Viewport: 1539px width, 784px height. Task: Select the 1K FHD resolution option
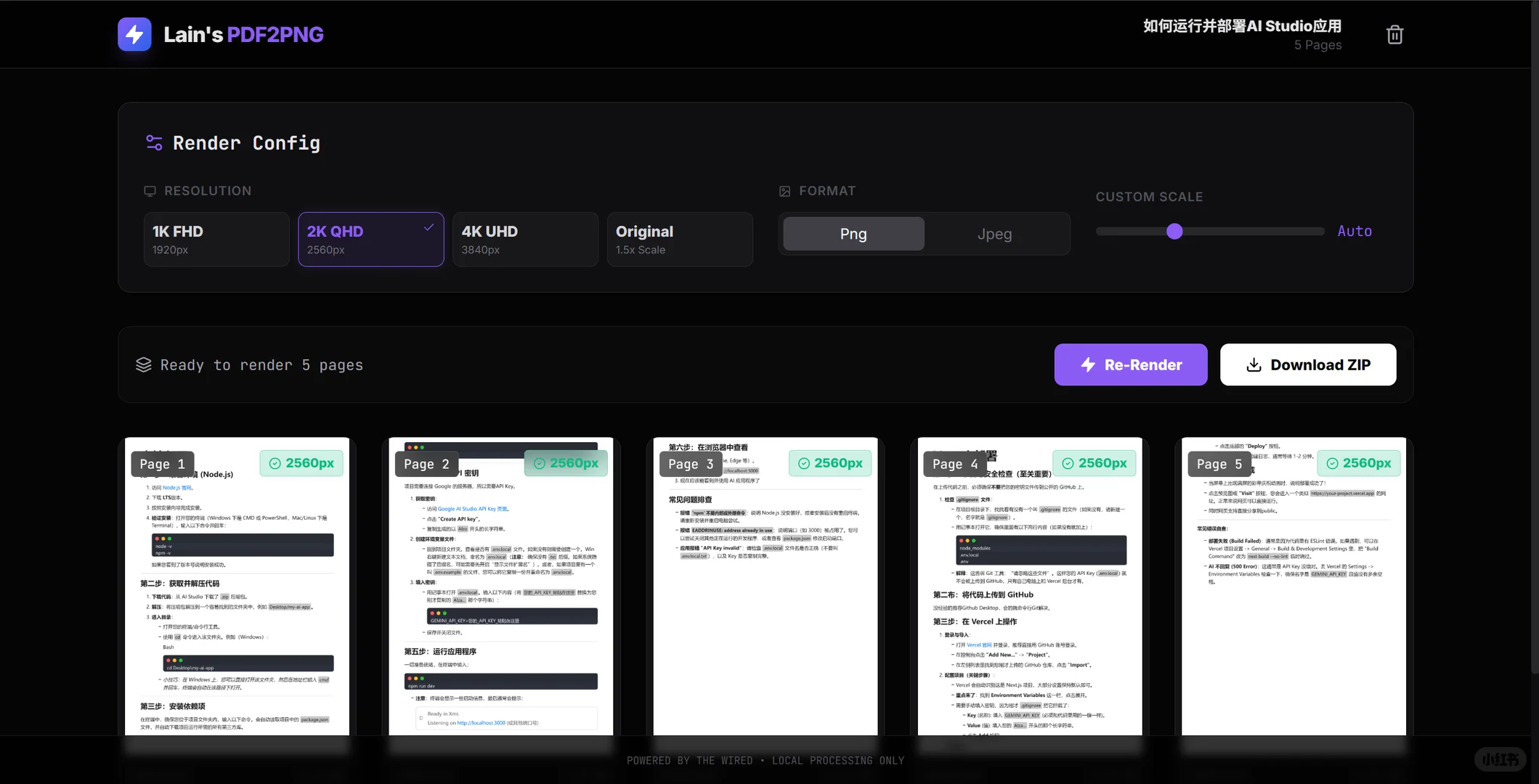[x=216, y=240]
